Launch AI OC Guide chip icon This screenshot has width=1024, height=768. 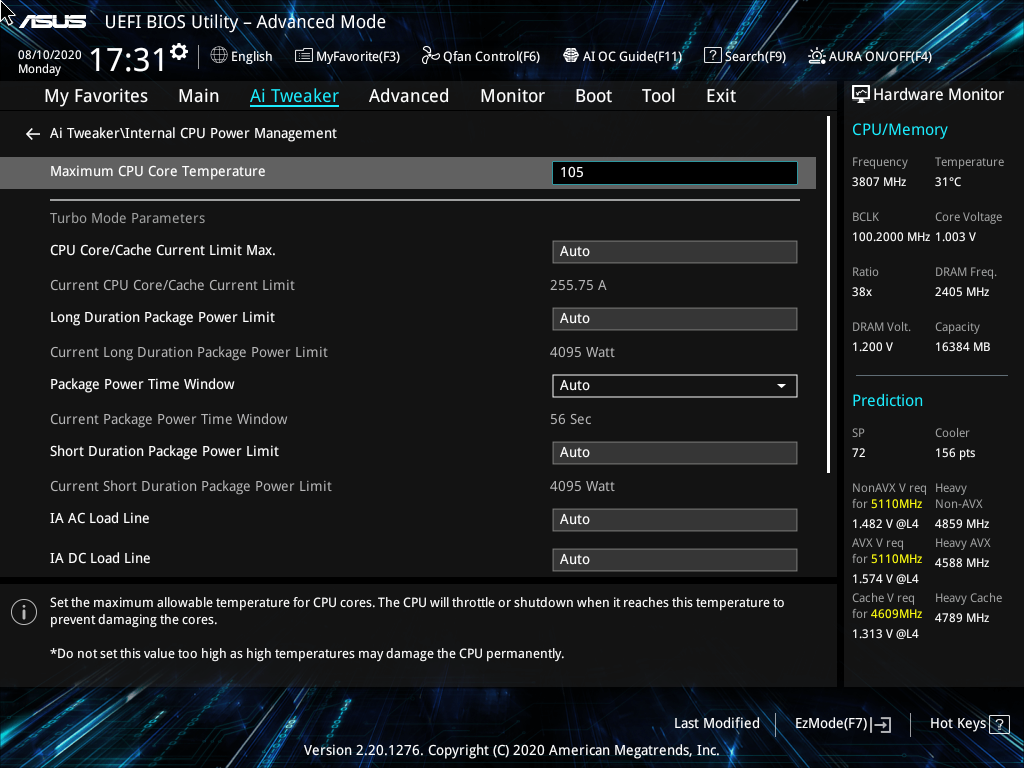tap(571, 56)
